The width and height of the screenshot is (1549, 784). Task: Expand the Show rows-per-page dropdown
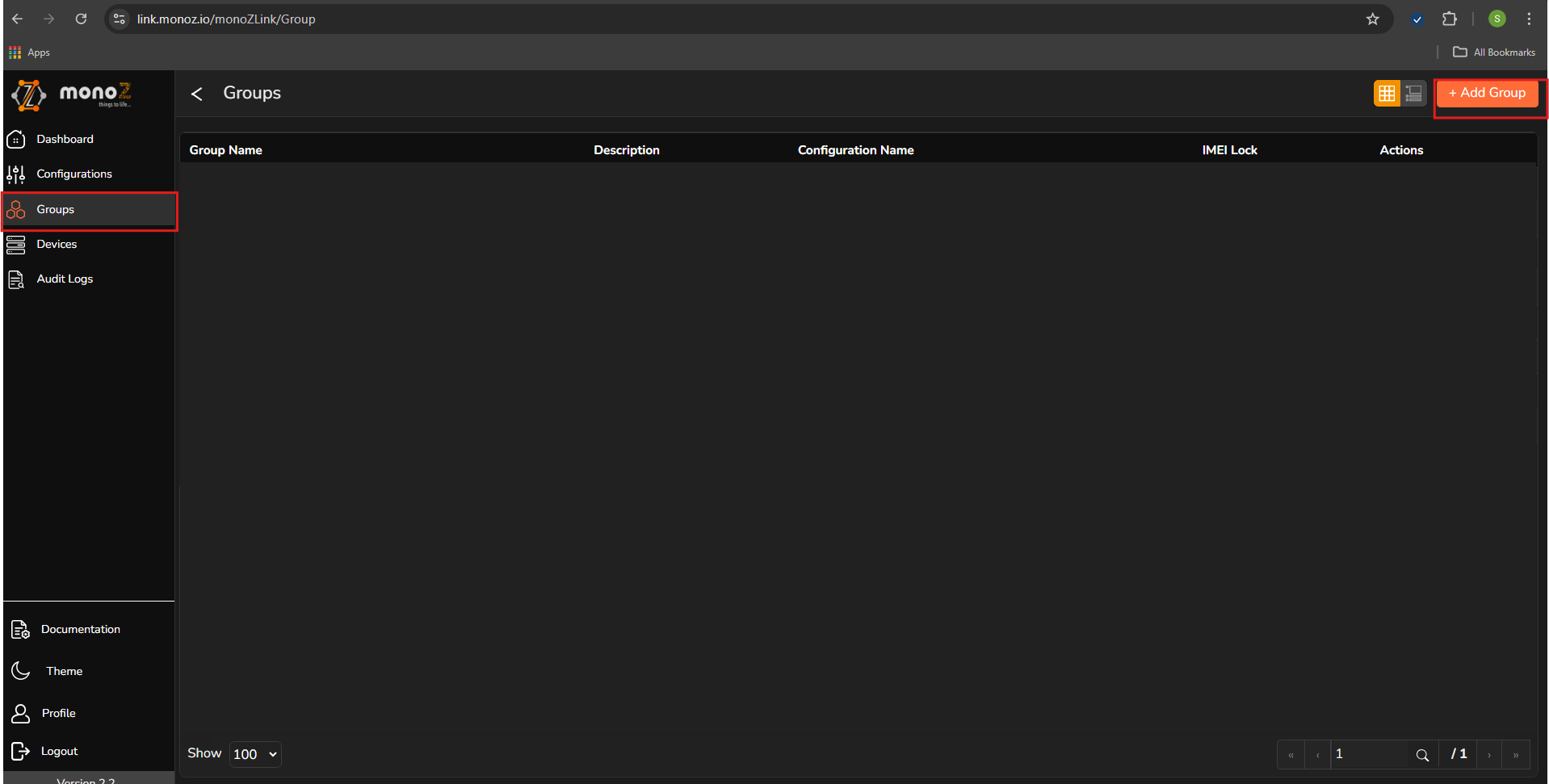[x=255, y=754]
